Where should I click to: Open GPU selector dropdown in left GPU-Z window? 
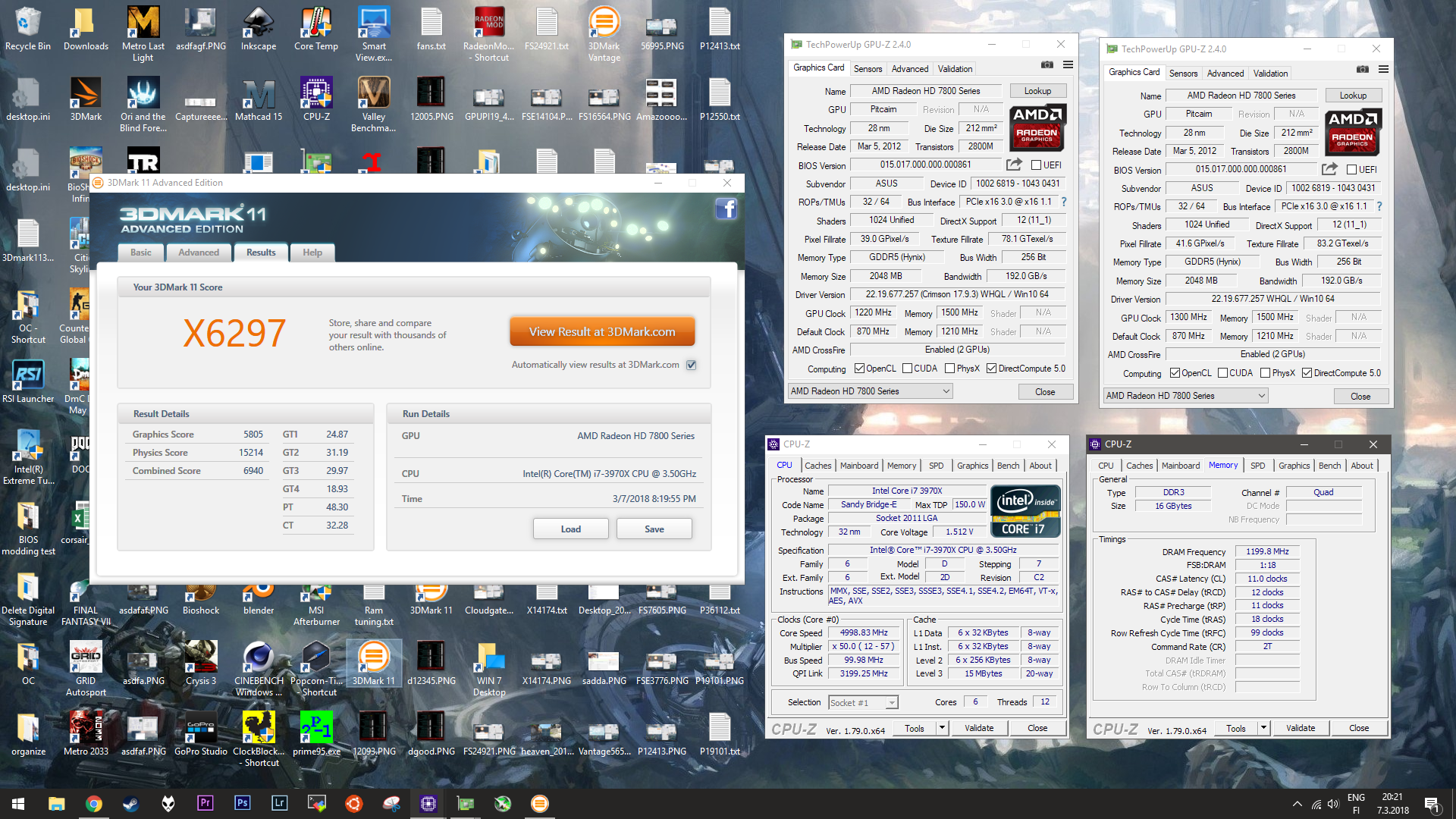[x=871, y=391]
